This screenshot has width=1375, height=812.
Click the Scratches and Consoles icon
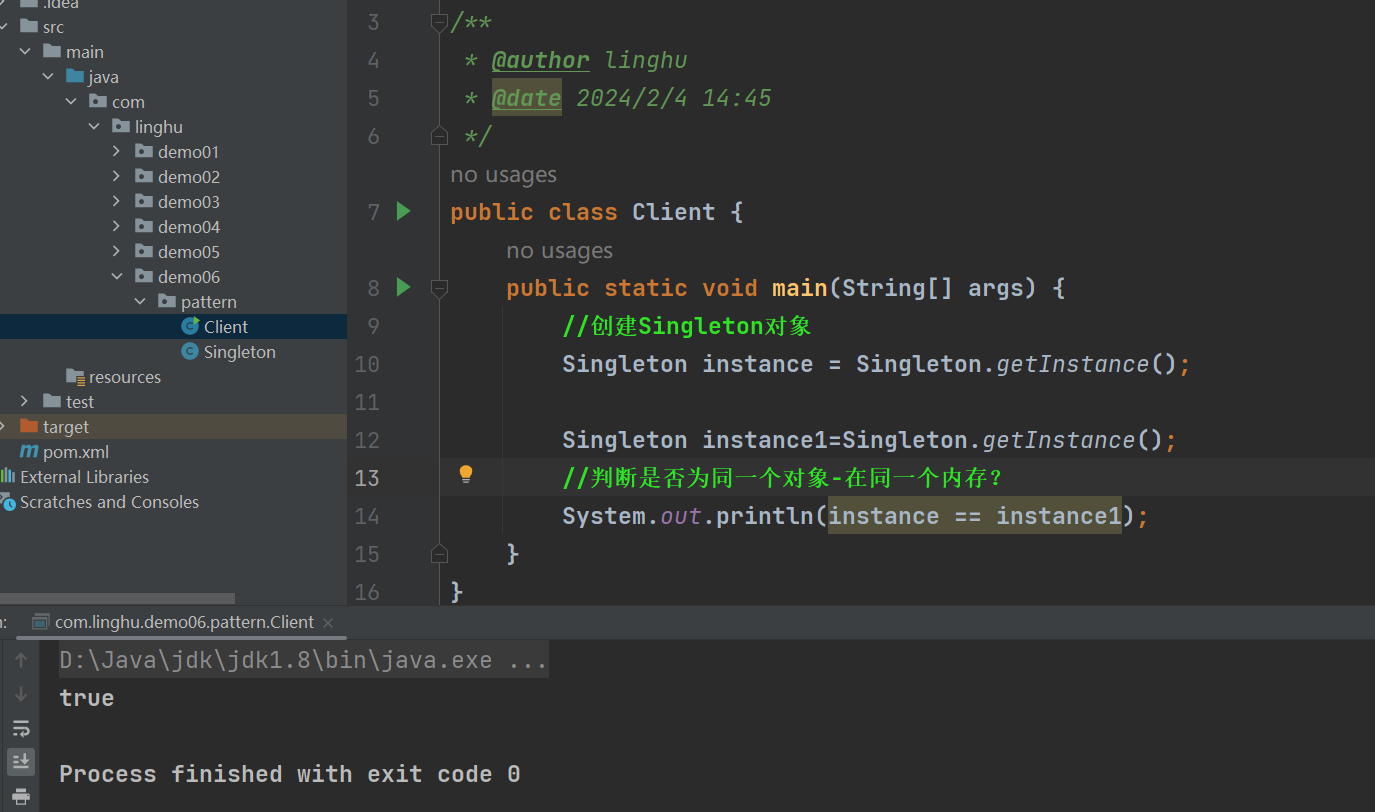(x=8, y=502)
